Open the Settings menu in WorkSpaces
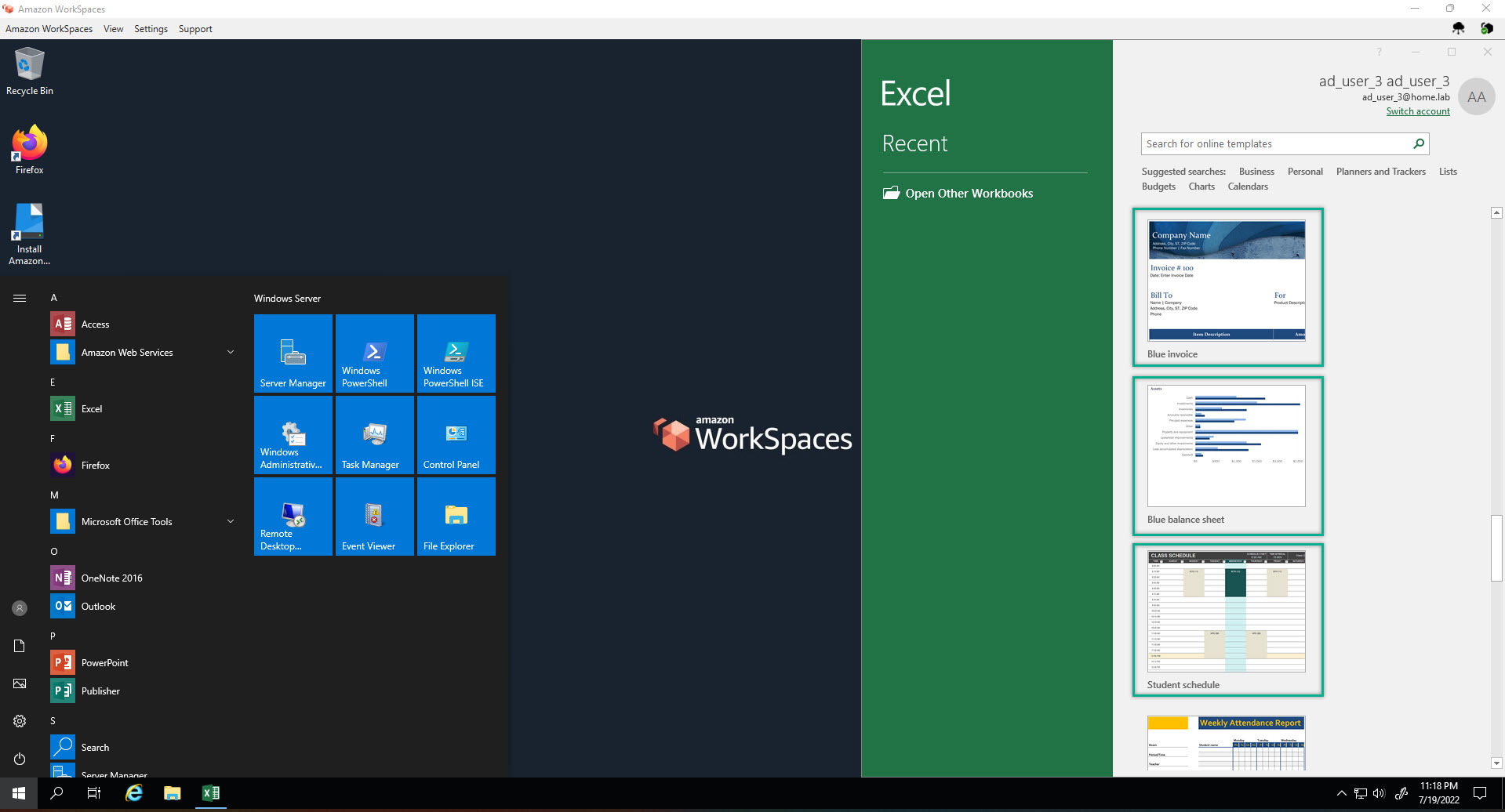 coord(151,29)
